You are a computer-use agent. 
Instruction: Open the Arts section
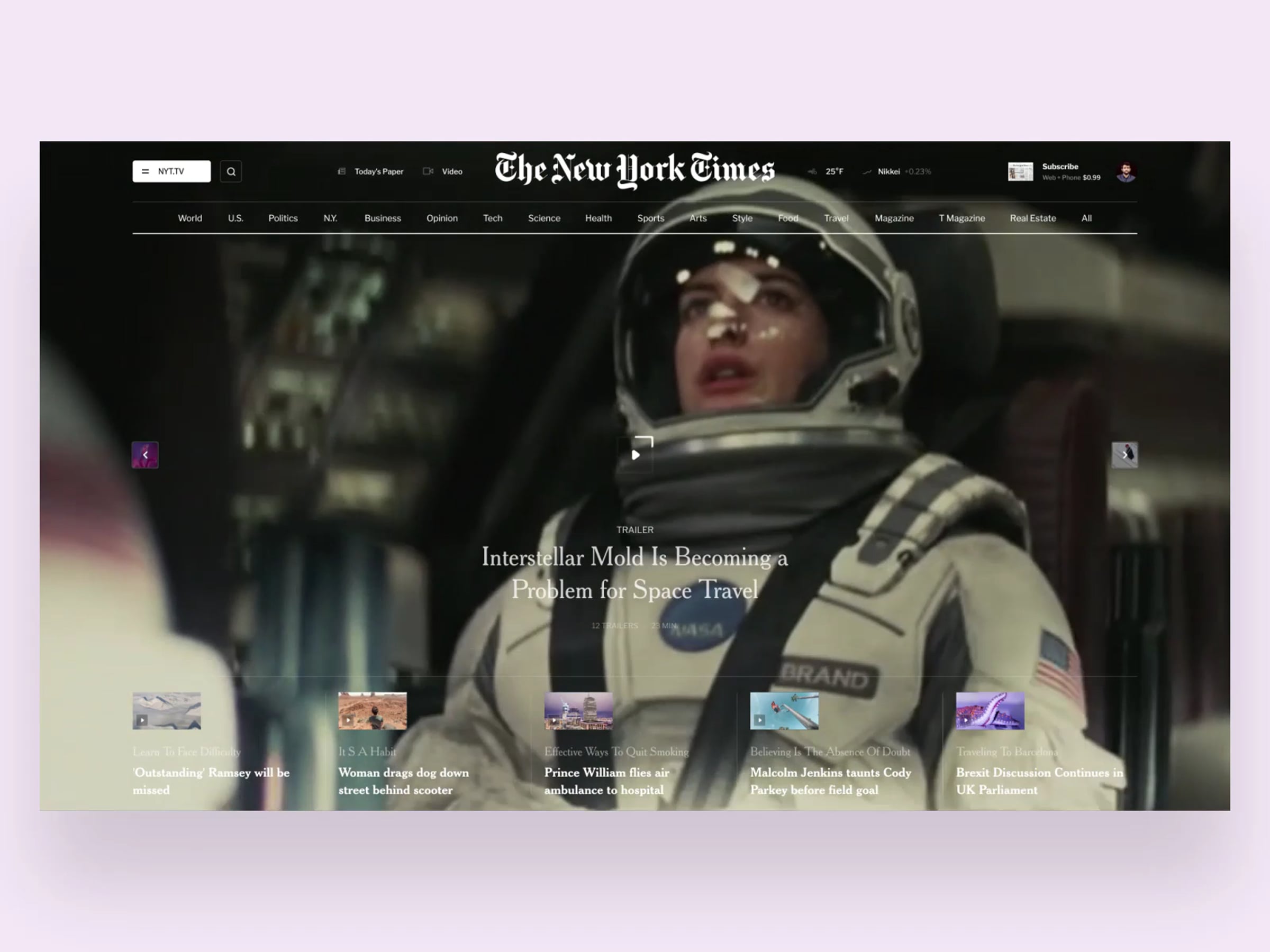coord(698,218)
